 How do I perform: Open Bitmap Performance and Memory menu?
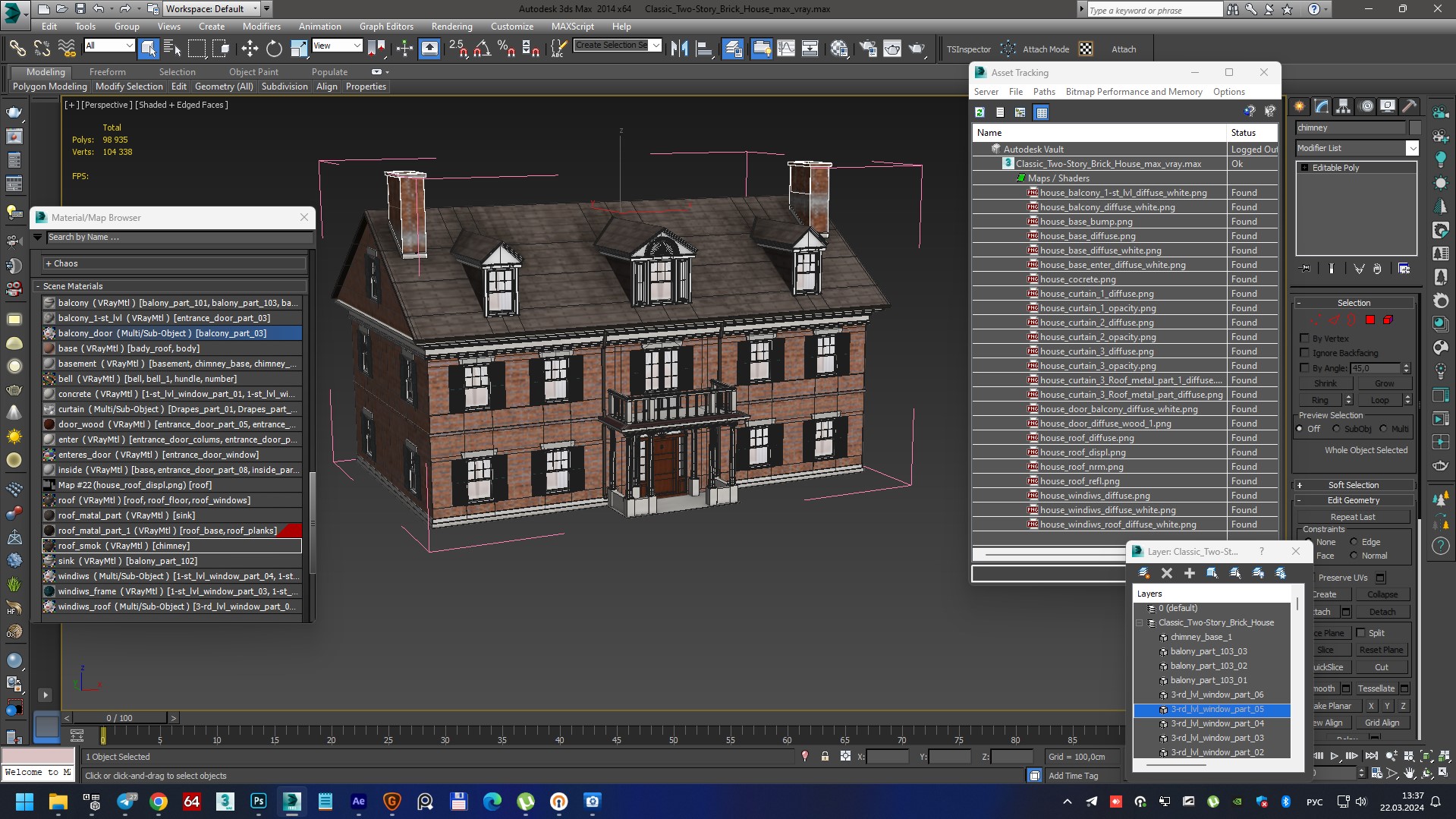[1134, 92]
